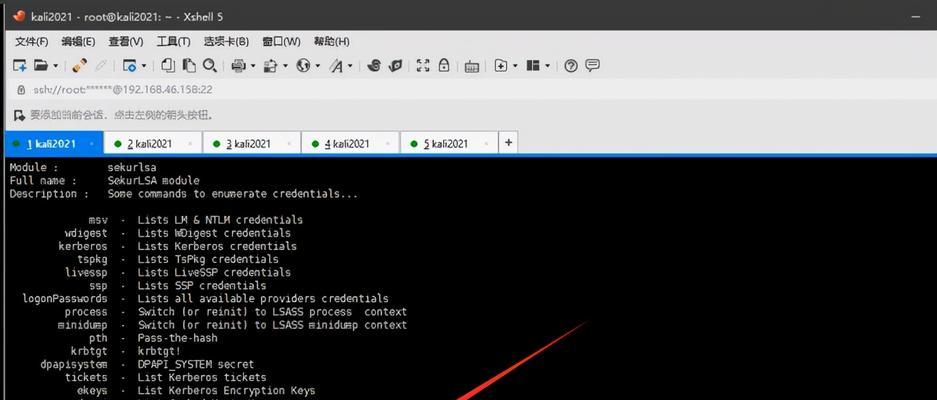Expand the Open session dropdown arrow
The image size is (937, 400).
[56, 66]
